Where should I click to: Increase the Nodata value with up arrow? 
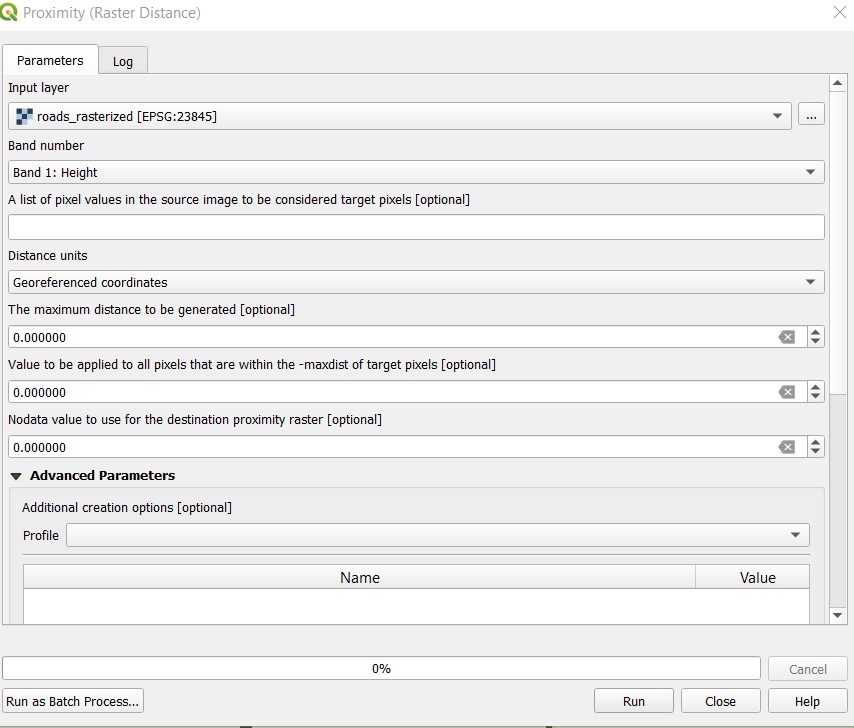tap(816, 442)
